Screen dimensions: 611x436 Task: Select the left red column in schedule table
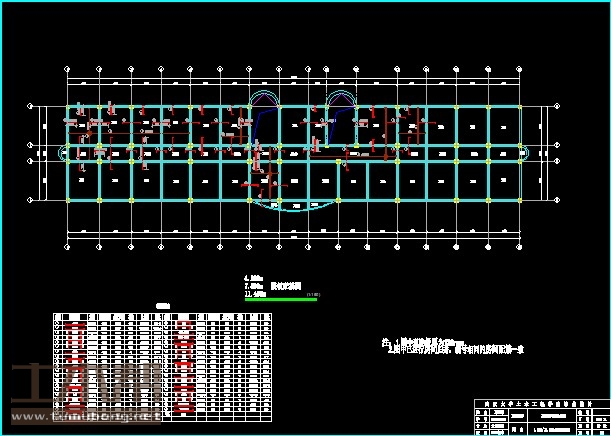click(x=75, y=365)
